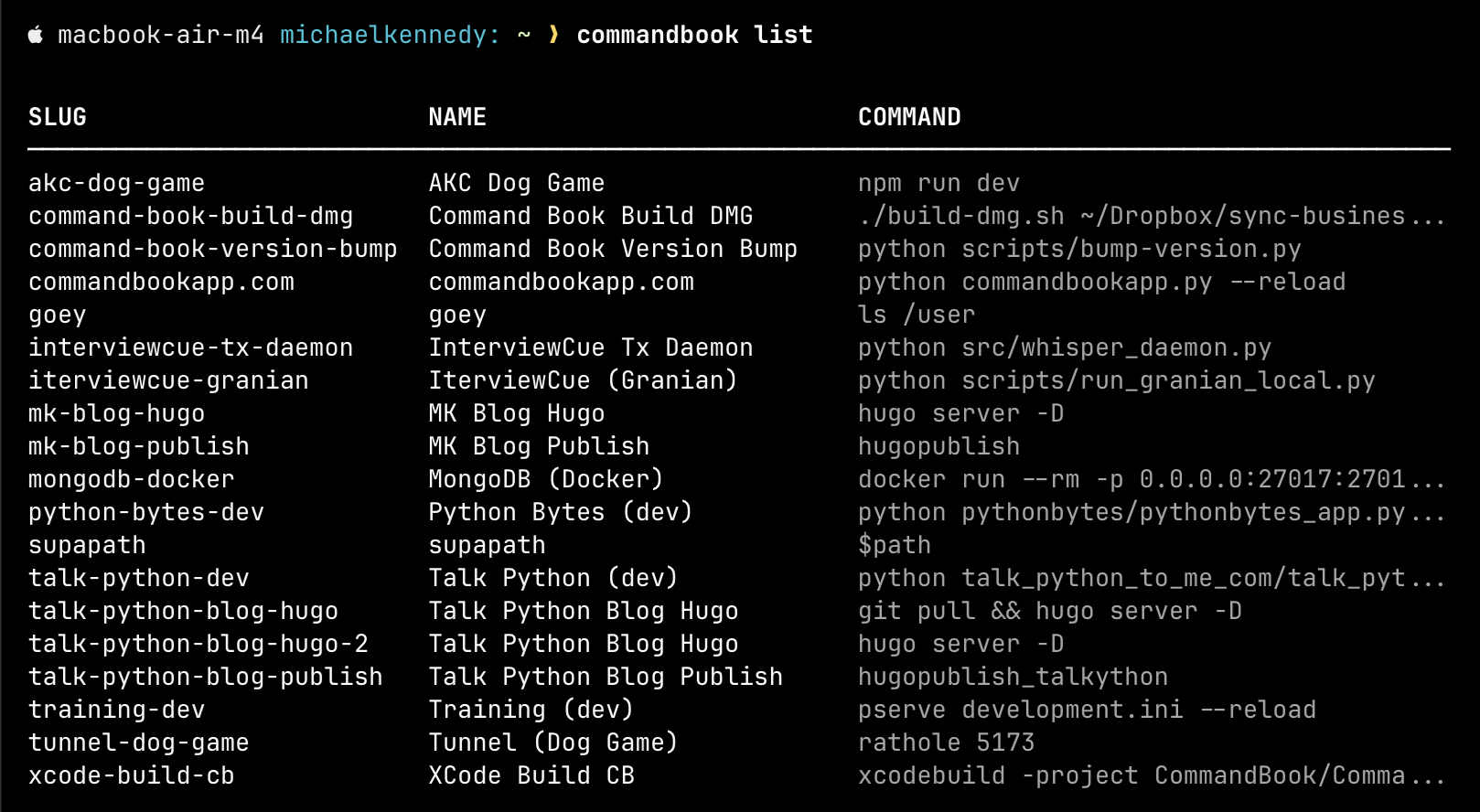Click the yellow prompt arrow symbol

(x=553, y=35)
